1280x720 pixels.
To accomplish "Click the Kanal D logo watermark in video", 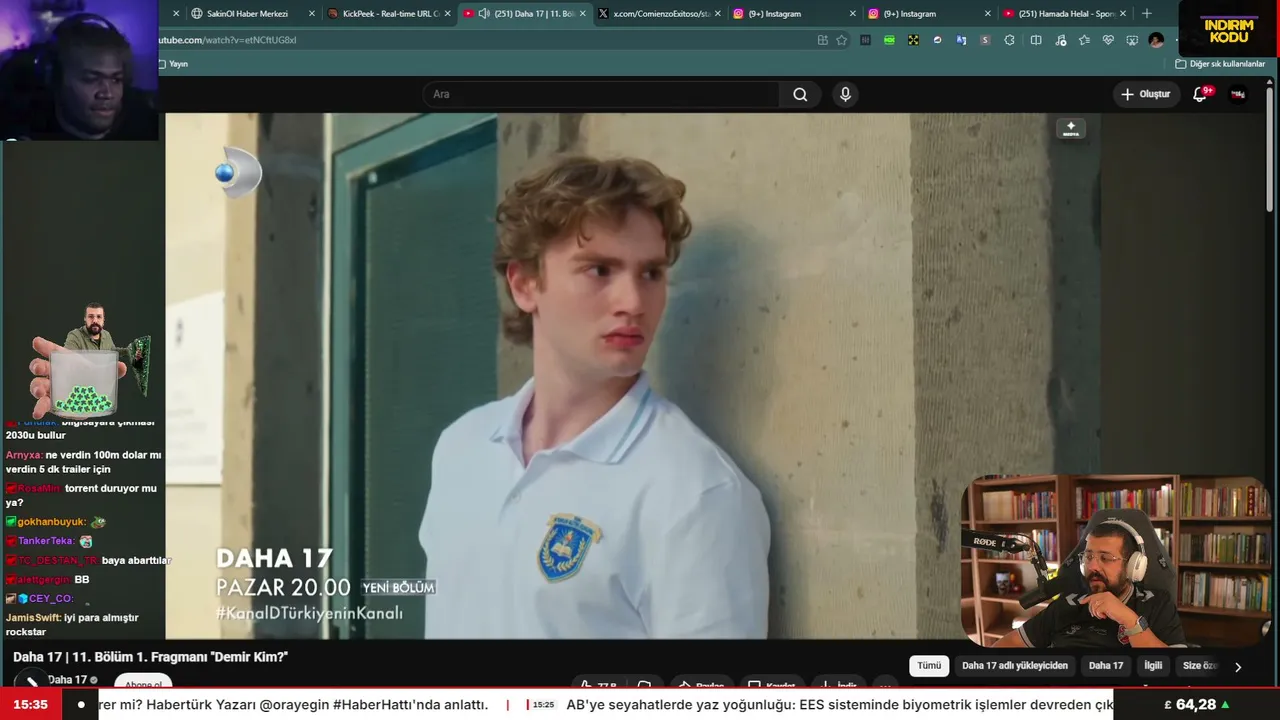I will tap(238, 173).
